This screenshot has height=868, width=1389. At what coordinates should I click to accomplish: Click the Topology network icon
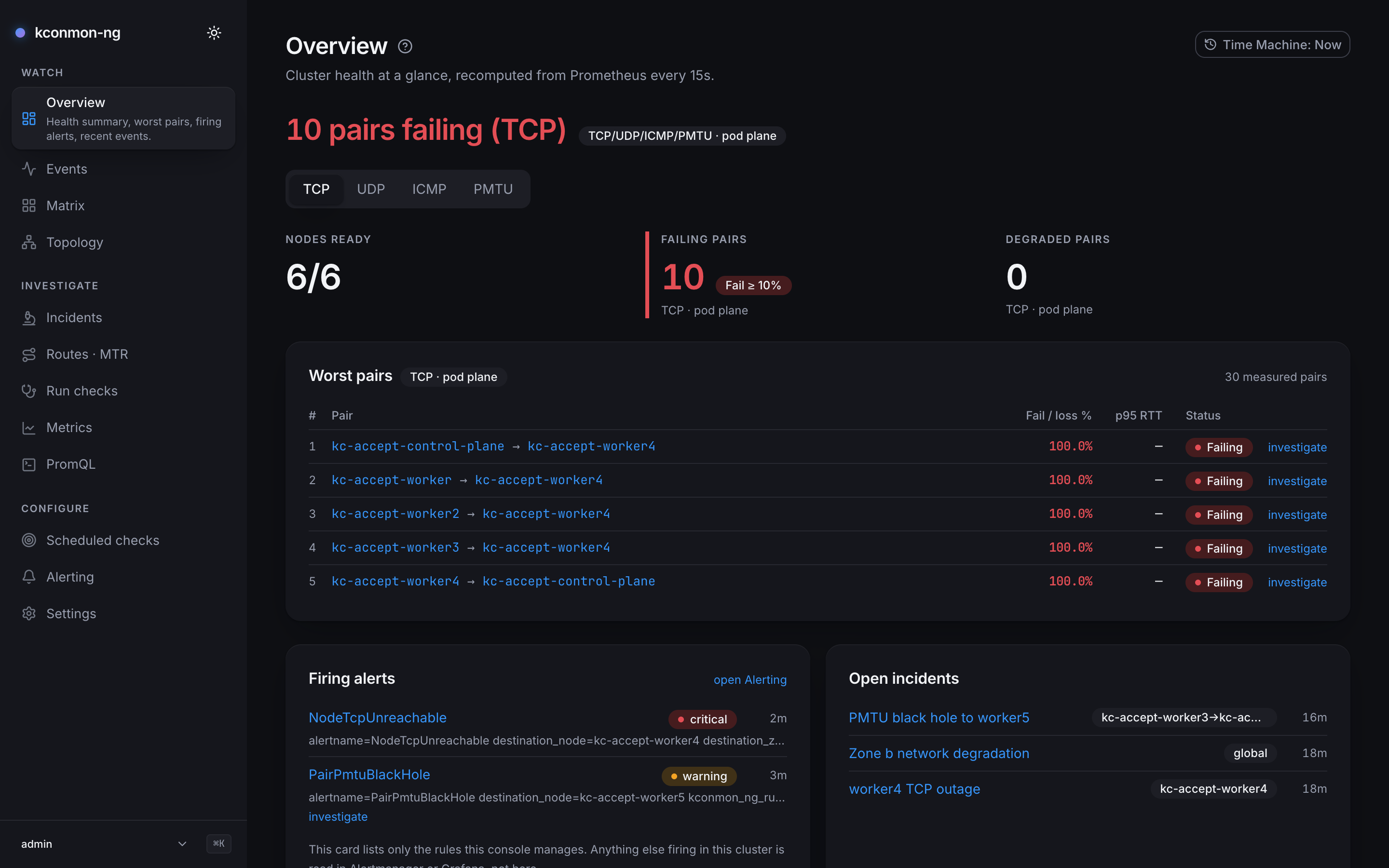(29, 242)
